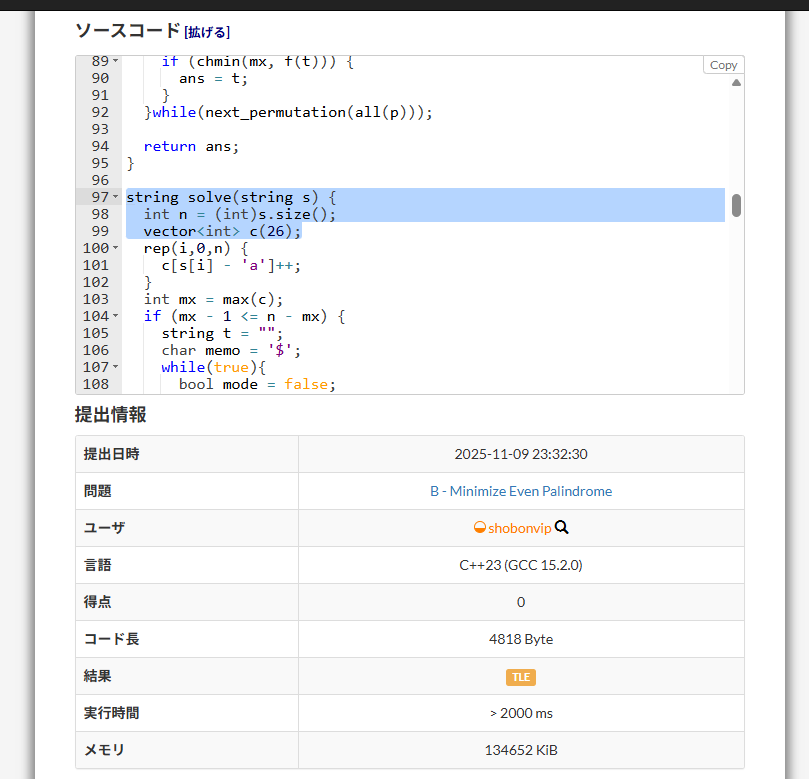This screenshot has height=779, width=809.
Task: Click the scroll-up arrow in code editor
Action: pos(736,83)
